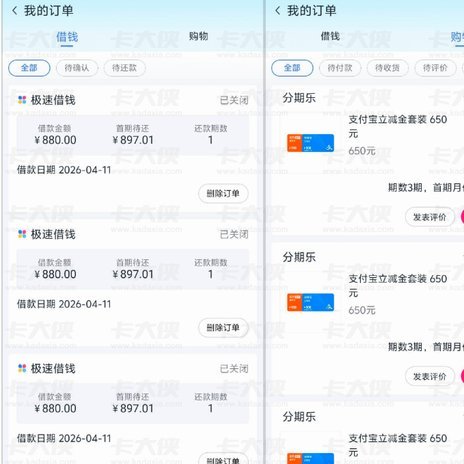464x464 pixels.
Task: Click the ¥880.00 loan amount in the first card
Action: point(55,140)
